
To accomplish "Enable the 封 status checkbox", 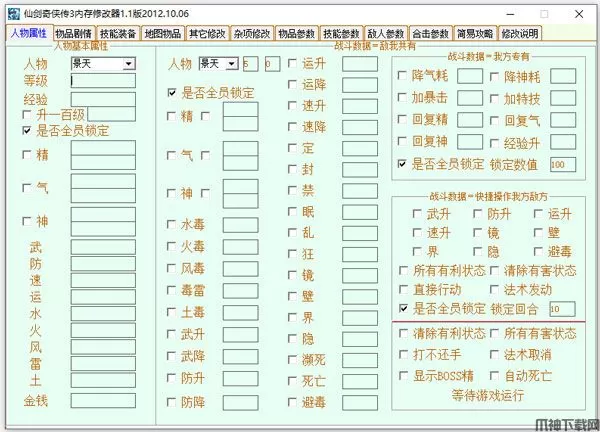I will tap(292, 169).
